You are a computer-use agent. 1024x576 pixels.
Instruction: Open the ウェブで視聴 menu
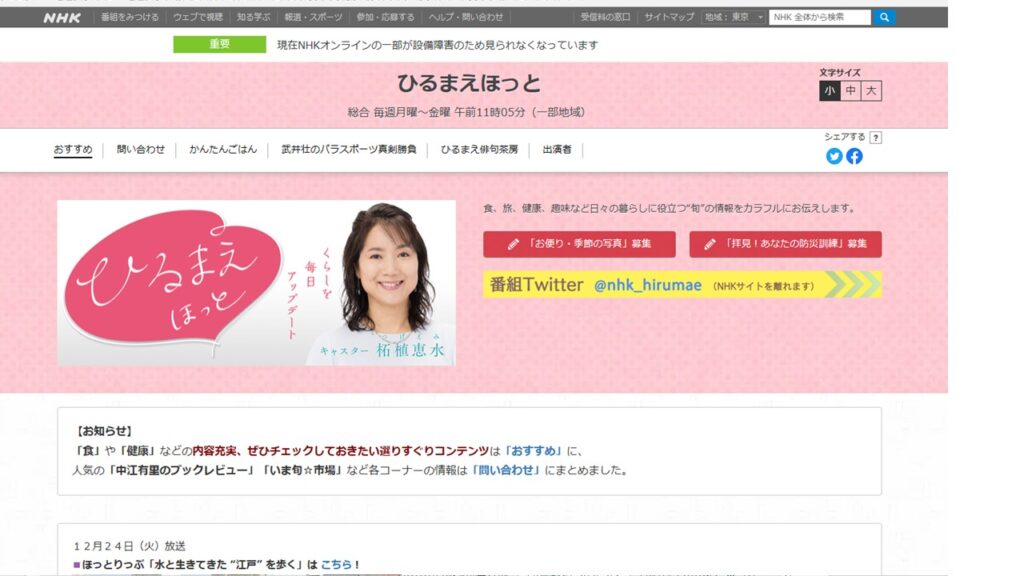(198, 17)
